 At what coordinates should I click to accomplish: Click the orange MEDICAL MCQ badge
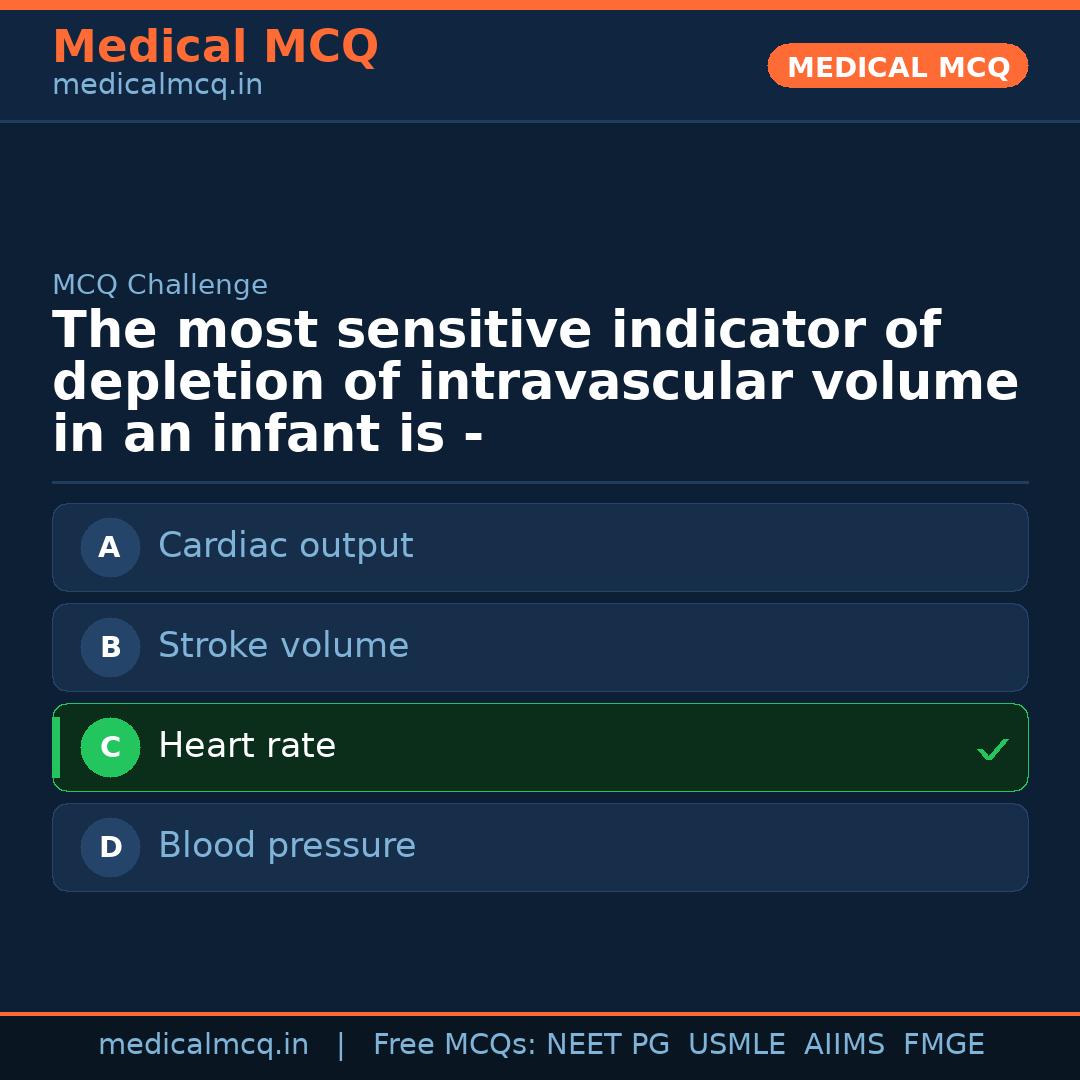pos(897,66)
